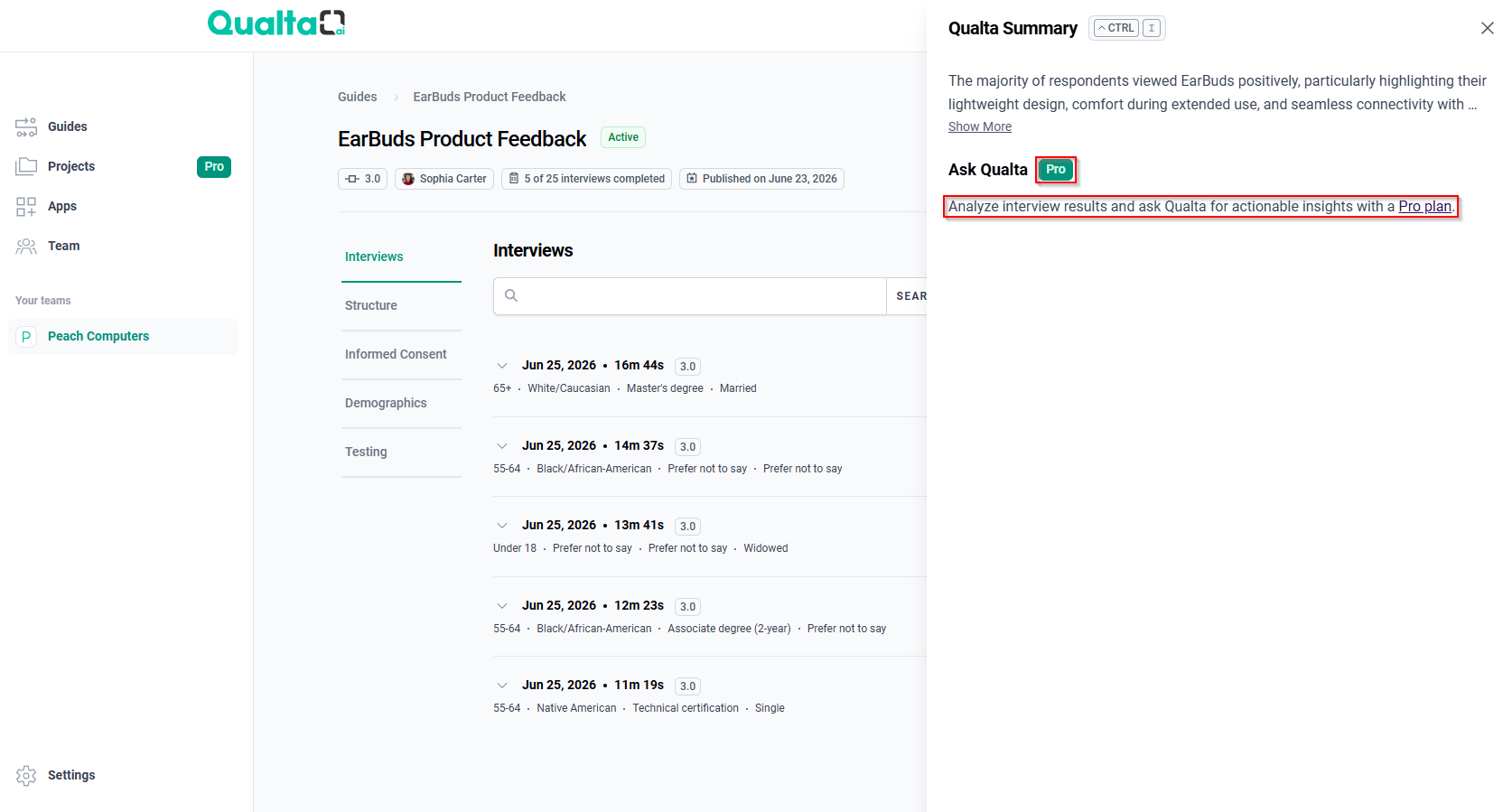1512x812 pixels.
Task: Click the search magnifier icon
Action: (x=511, y=295)
